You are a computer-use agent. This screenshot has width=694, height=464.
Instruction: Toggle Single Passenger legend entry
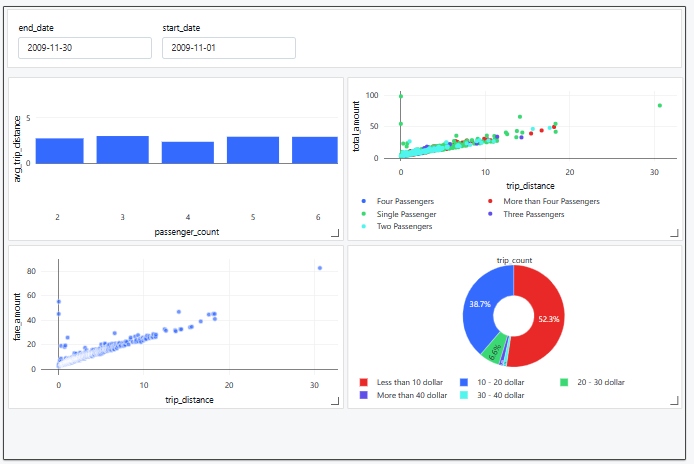(x=405, y=214)
